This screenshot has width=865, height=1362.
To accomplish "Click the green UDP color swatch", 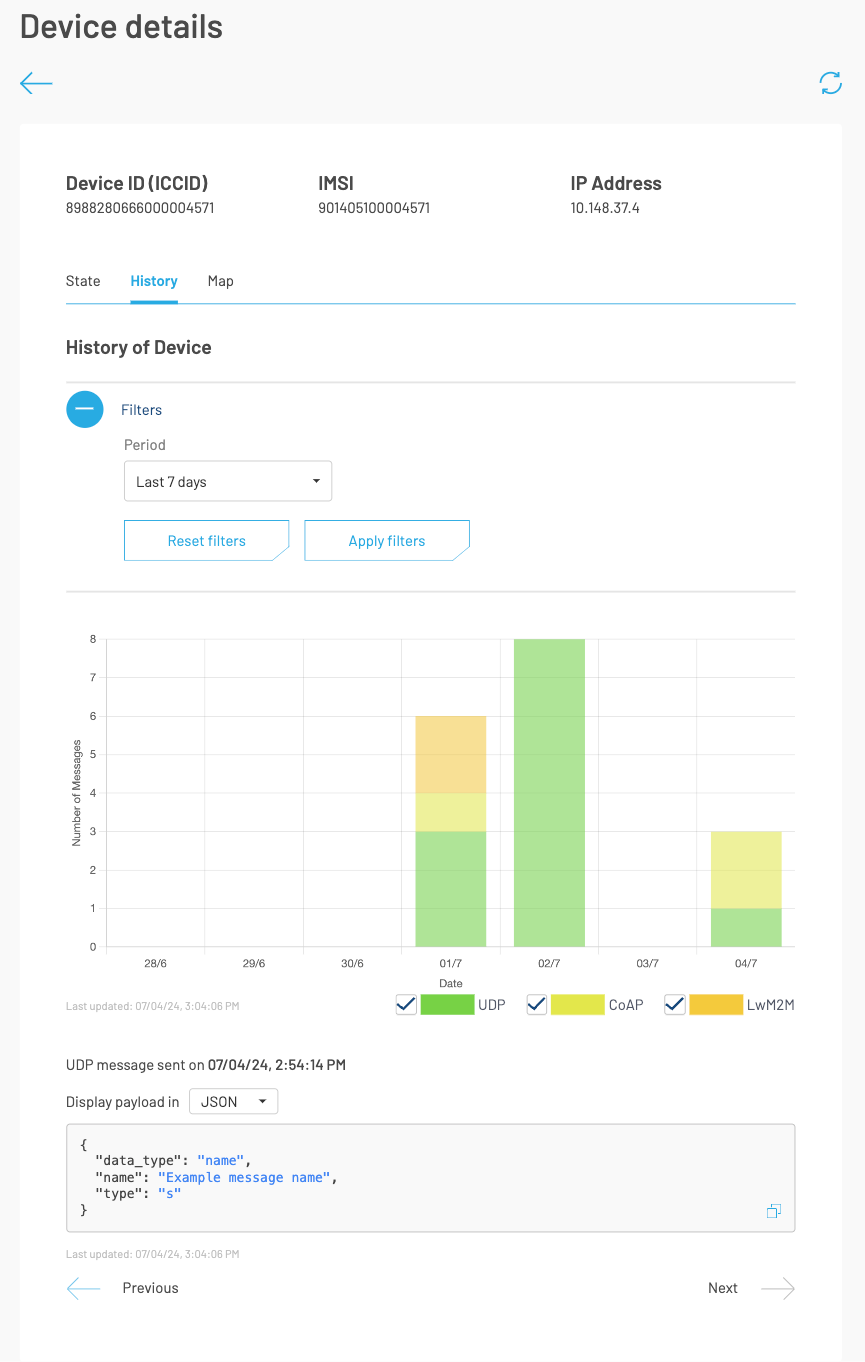I will (x=447, y=1005).
